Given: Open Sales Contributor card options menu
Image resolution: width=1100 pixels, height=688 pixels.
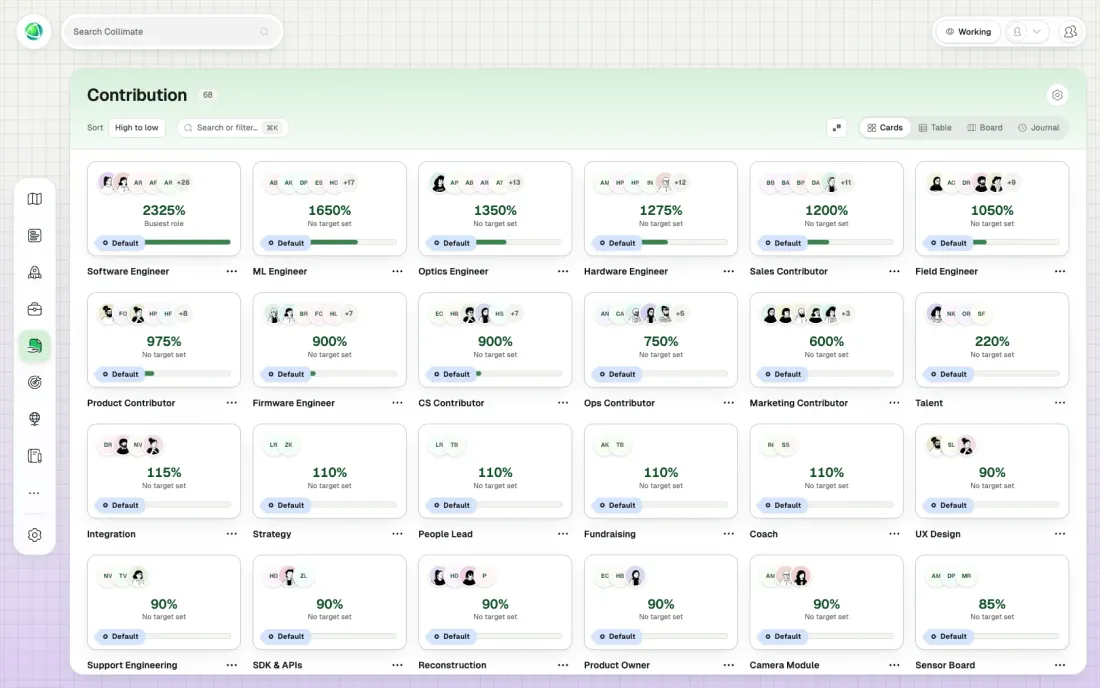Looking at the screenshot, I should pyautogui.click(x=894, y=271).
